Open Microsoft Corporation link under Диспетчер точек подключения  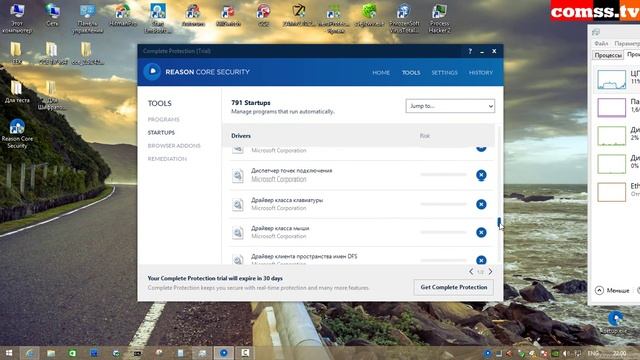[279, 179]
